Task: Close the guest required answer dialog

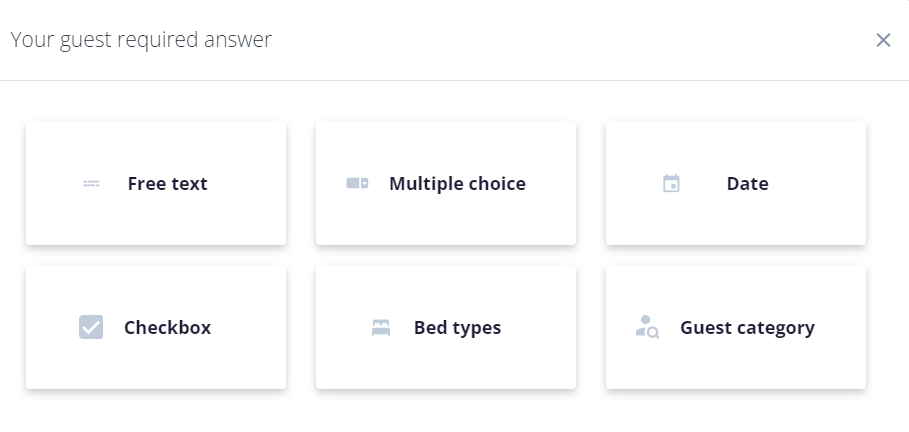Action: click(883, 40)
